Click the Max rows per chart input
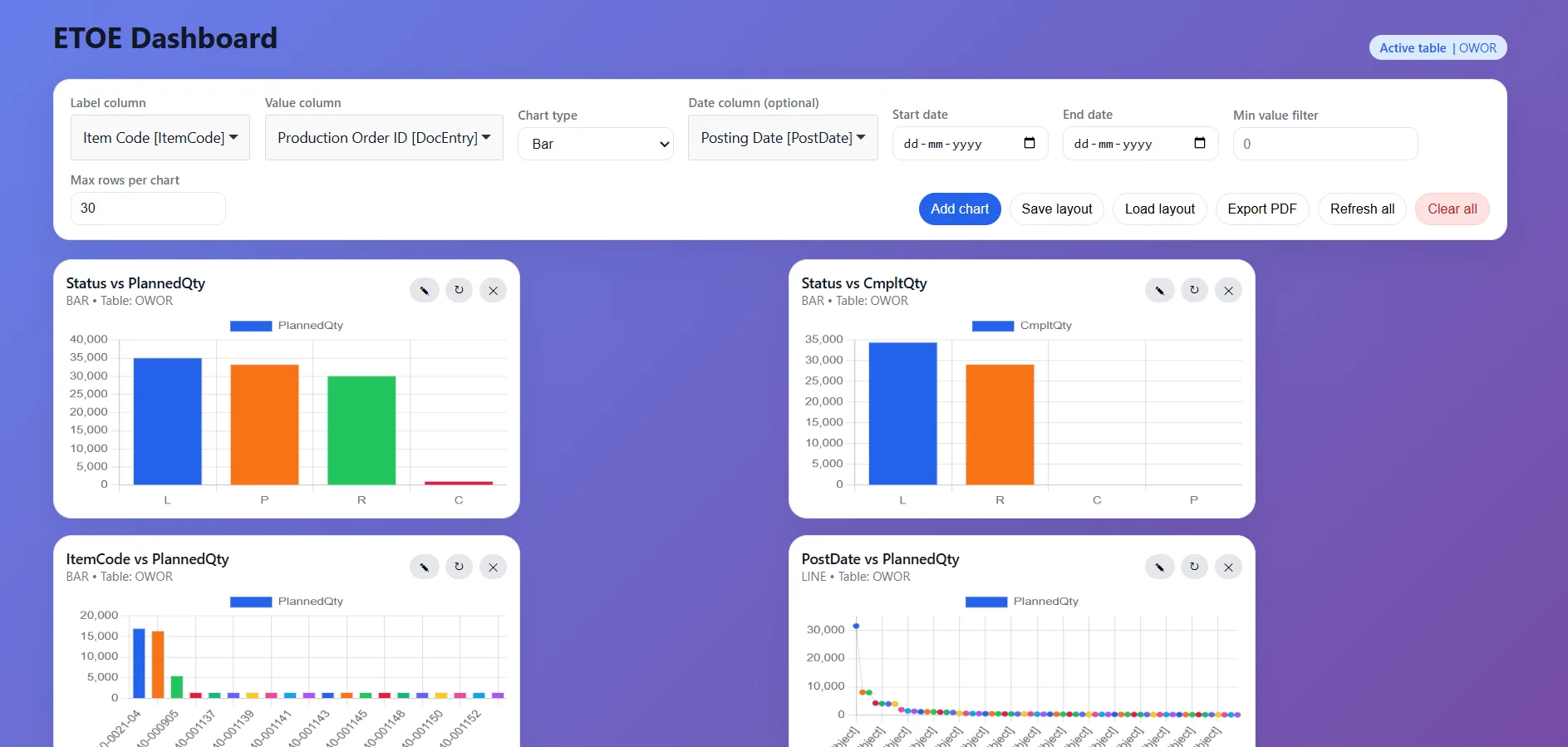This screenshot has width=1568, height=747. (x=148, y=209)
